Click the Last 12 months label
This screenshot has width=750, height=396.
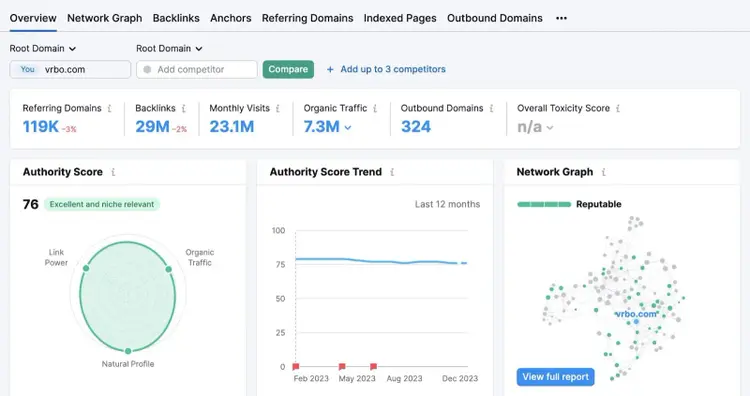point(447,204)
